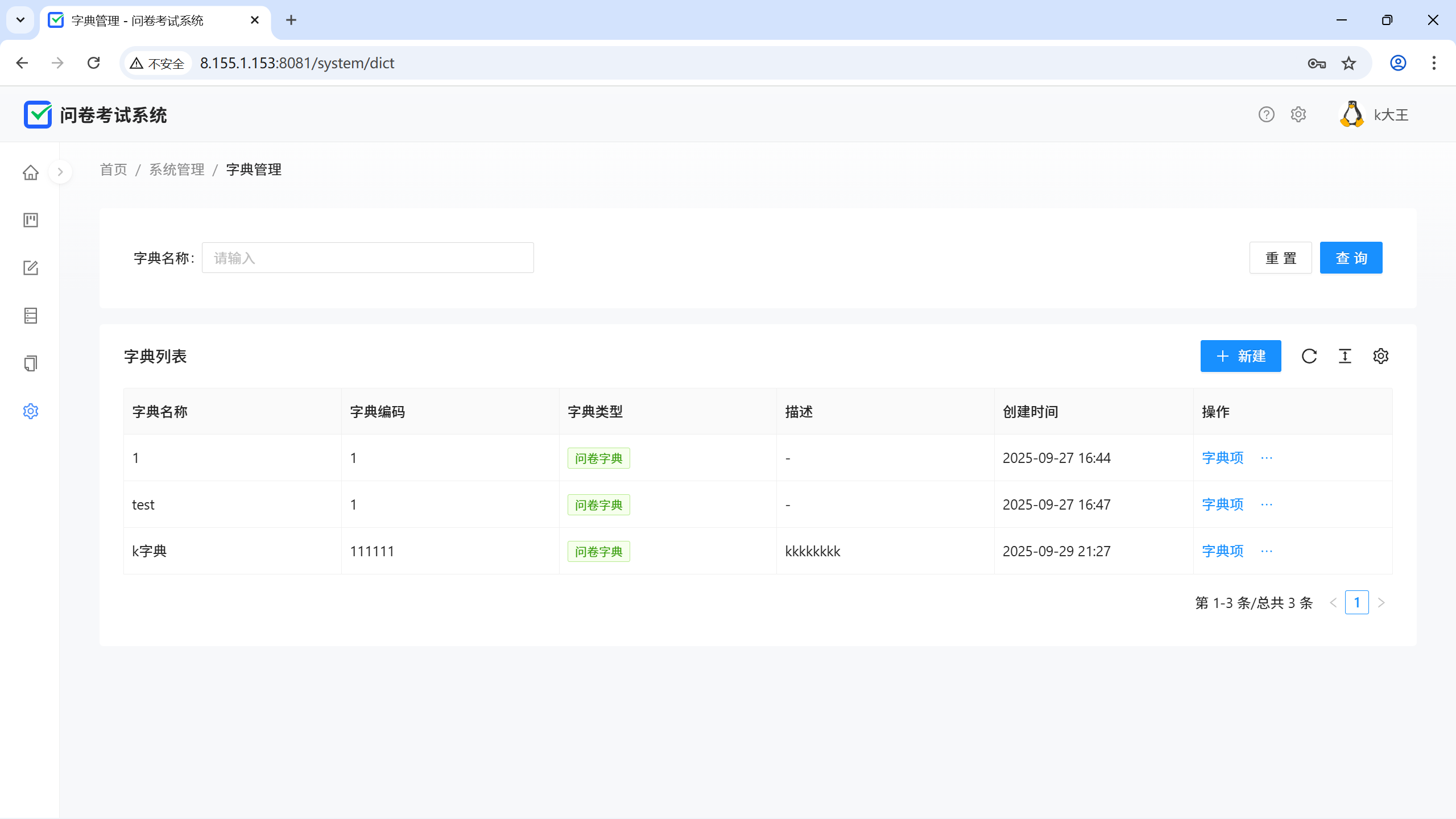The height and width of the screenshot is (819, 1456).
Task: Go to 系统管理 breadcrumb
Action: pyautogui.click(x=177, y=169)
